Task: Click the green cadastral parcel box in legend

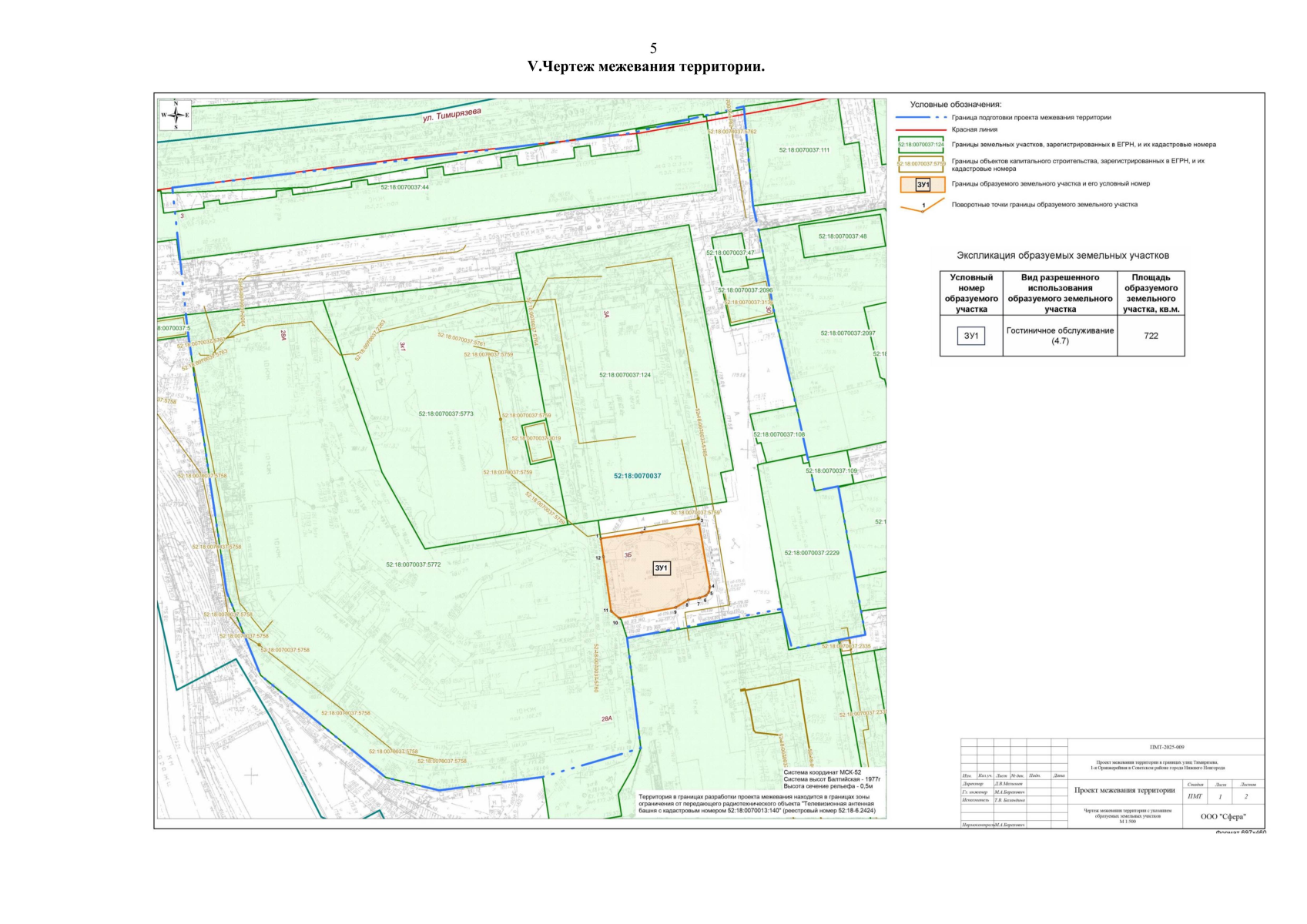Action: tap(921, 144)
